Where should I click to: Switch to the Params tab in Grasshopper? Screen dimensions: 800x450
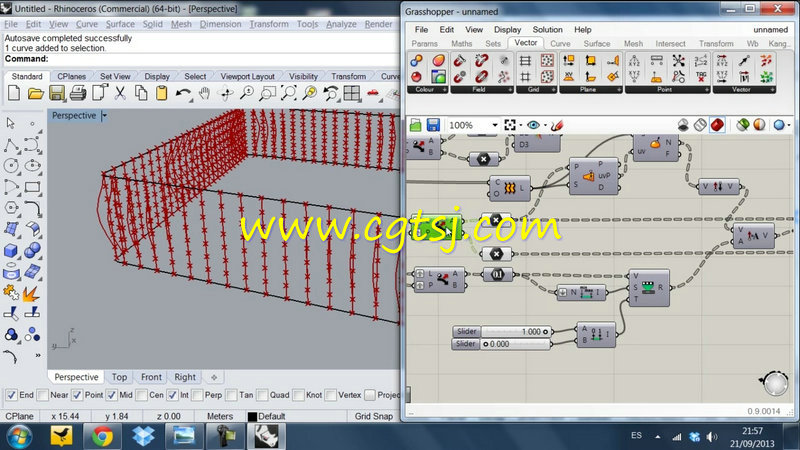pos(424,44)
